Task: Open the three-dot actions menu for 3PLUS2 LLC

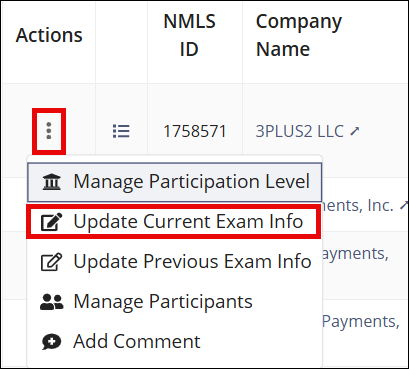Action: click(49, 131)
